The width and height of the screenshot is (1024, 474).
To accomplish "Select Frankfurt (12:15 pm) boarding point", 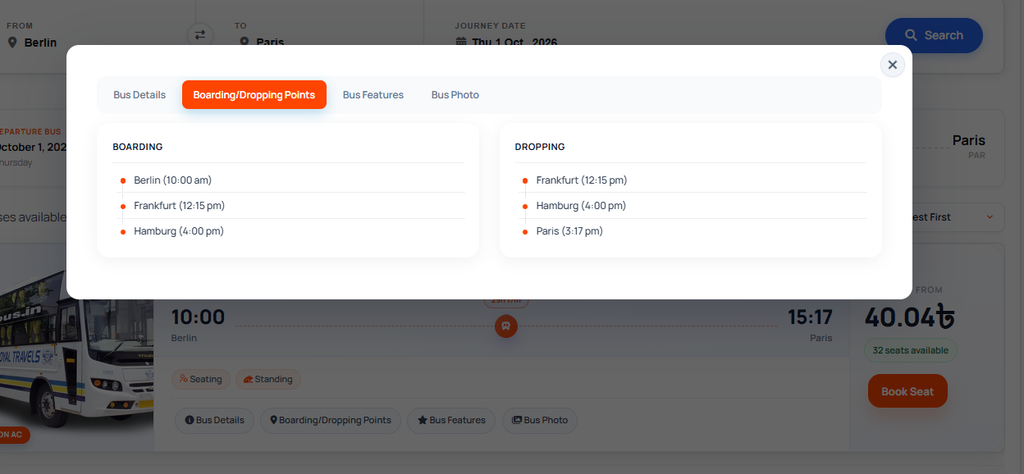I will [179, 206].
